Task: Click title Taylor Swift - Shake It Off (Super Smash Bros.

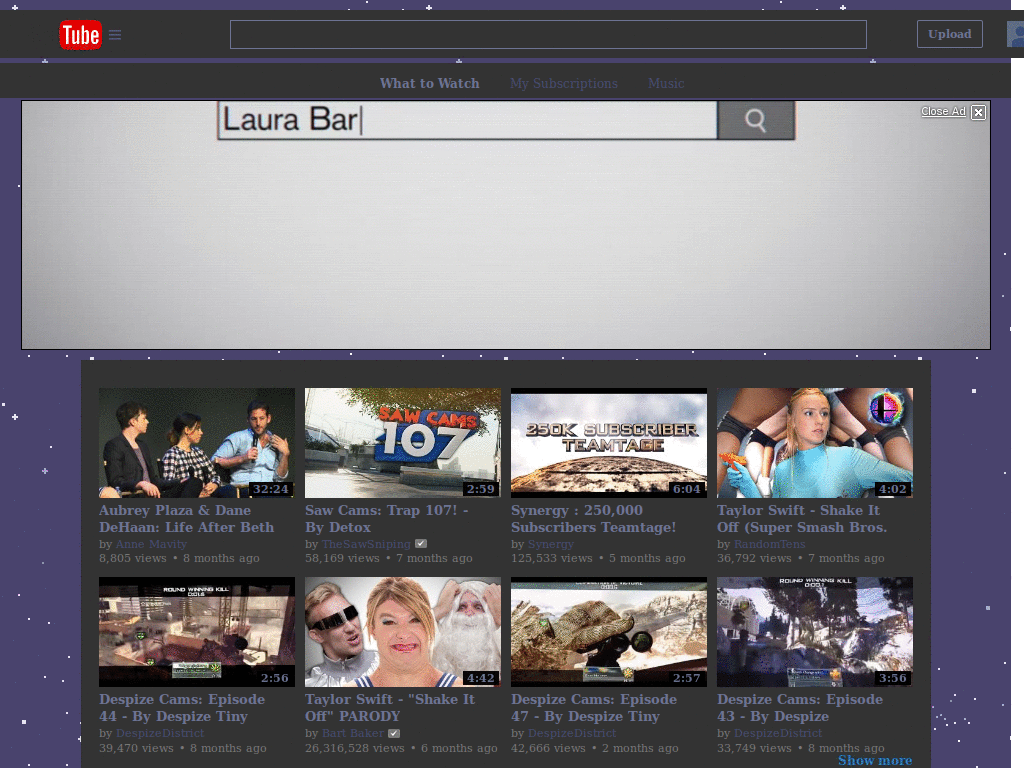Action: click(x=802, y=519)
